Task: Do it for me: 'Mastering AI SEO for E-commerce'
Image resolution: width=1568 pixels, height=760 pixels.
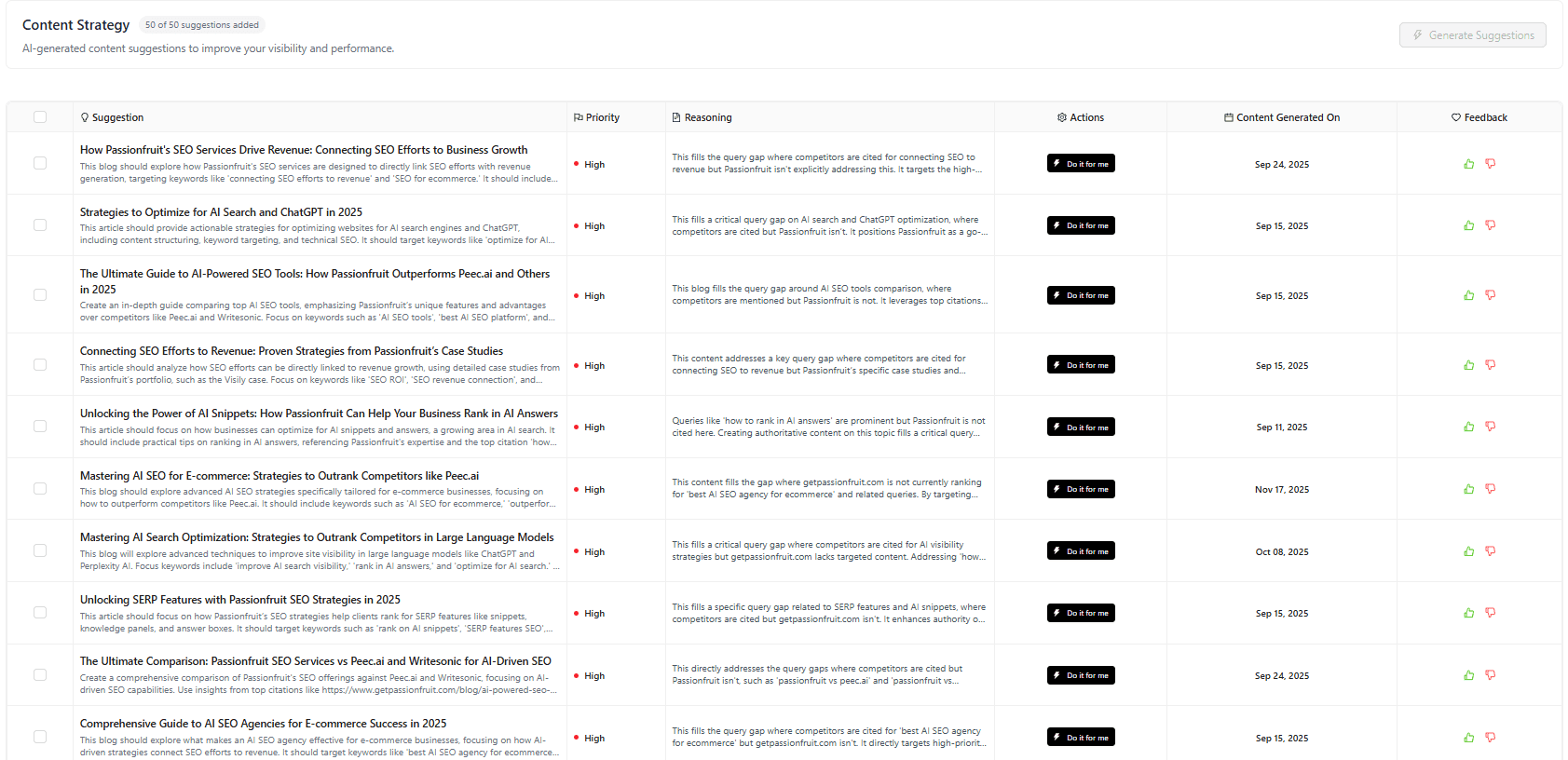Action: [1081, 489]
